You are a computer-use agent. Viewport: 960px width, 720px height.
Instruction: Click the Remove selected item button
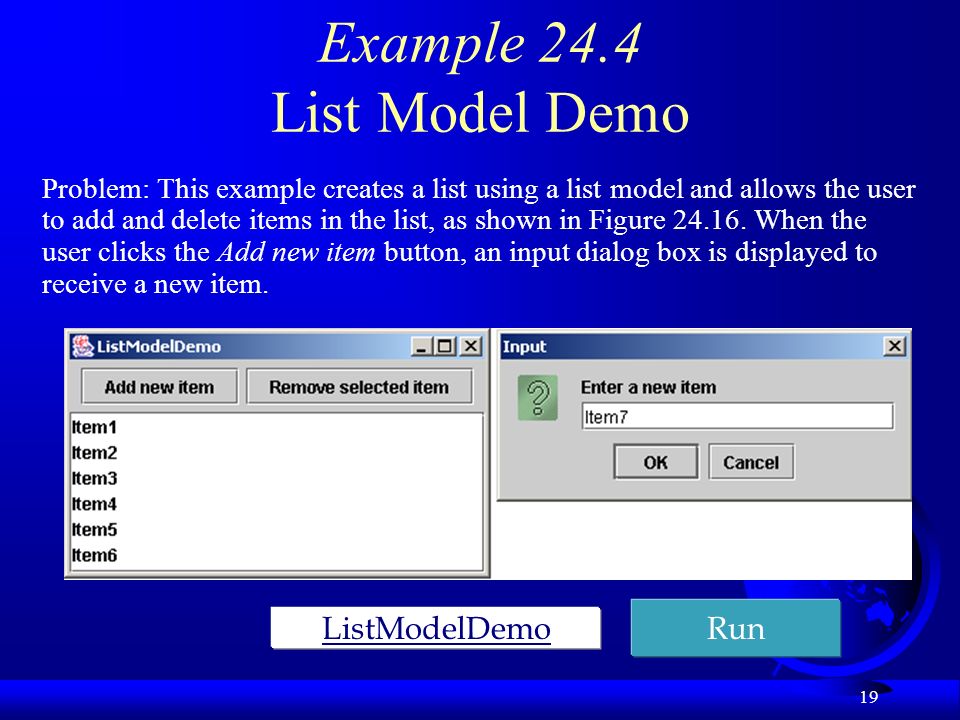(359, 386)
